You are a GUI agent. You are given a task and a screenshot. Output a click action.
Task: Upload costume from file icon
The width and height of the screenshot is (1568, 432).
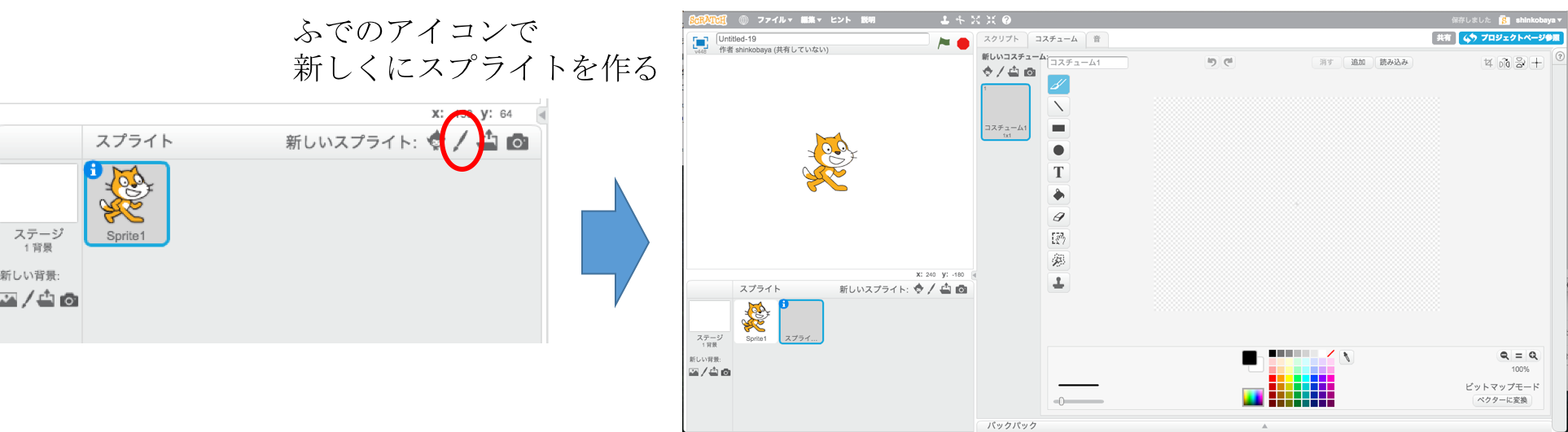coord(1014,72)
